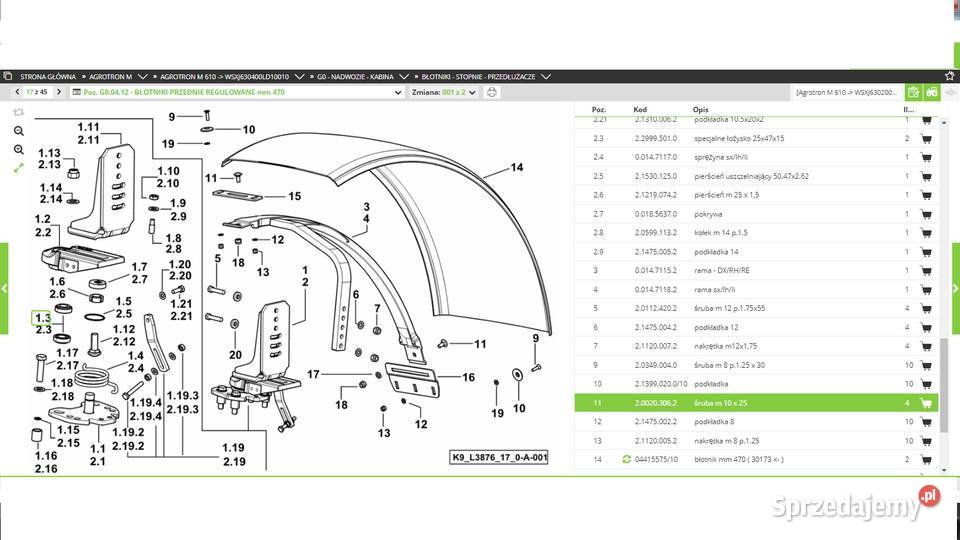Click the print icon next to Zmiana
Image resolution: width=960 pixels, height=540 pixels.
click(492, 92)
